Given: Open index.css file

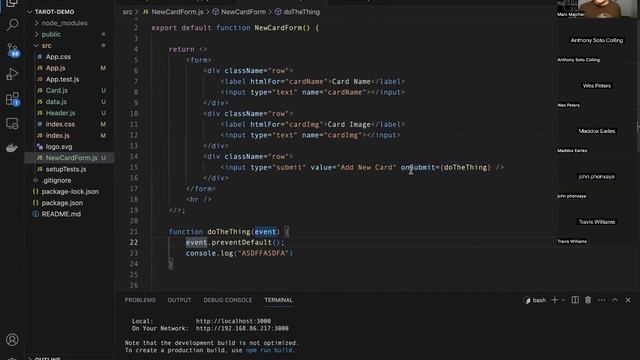Looking at the screenshot, I should click(x=60, y=124).
